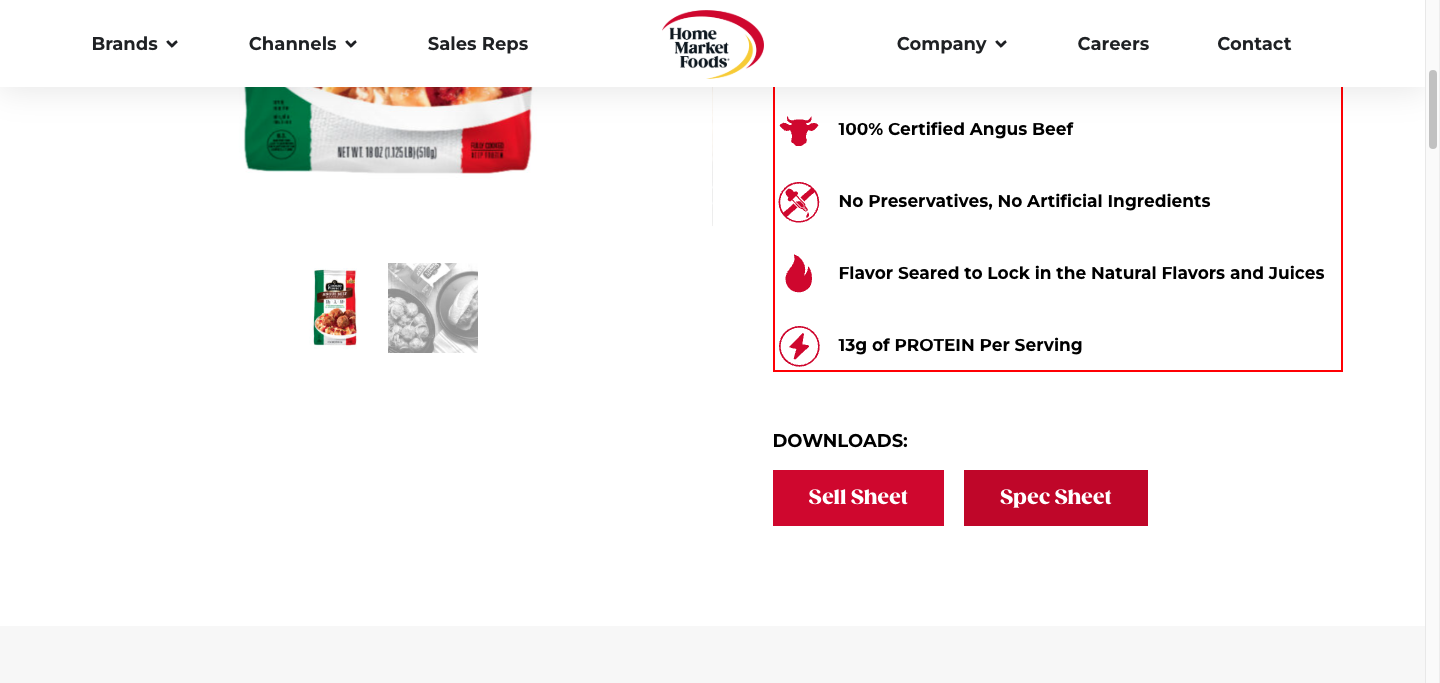Click the protein lightning bolt icon
1440x683 pixels.
tap(799, 346)
